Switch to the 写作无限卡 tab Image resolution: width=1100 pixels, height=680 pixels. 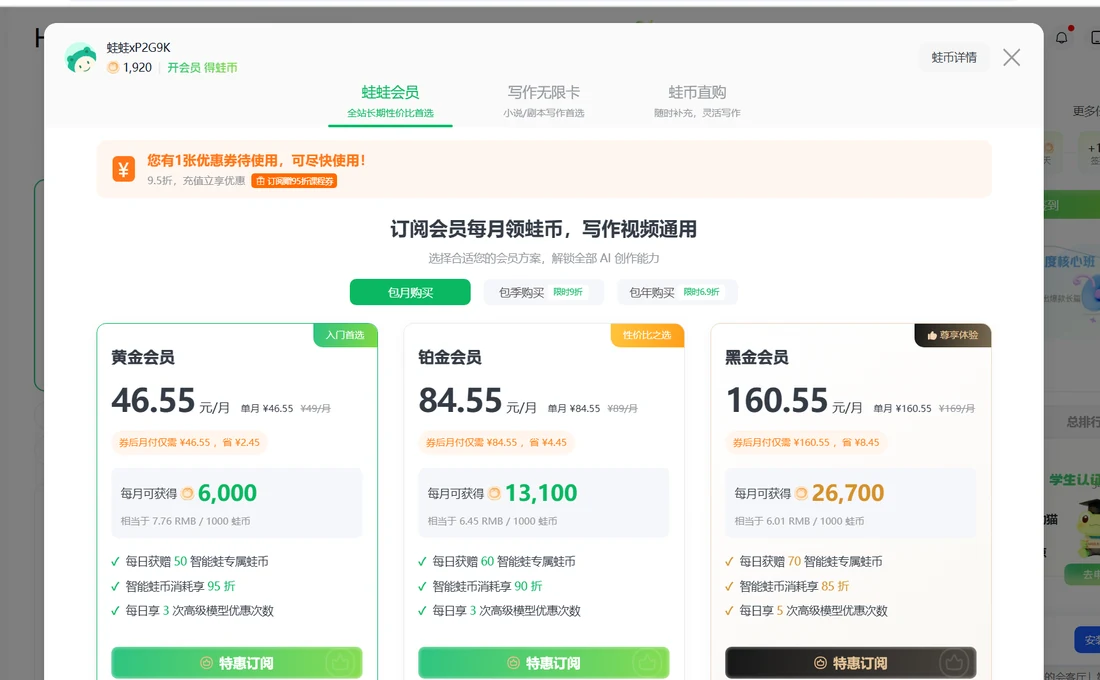[544, 101]
